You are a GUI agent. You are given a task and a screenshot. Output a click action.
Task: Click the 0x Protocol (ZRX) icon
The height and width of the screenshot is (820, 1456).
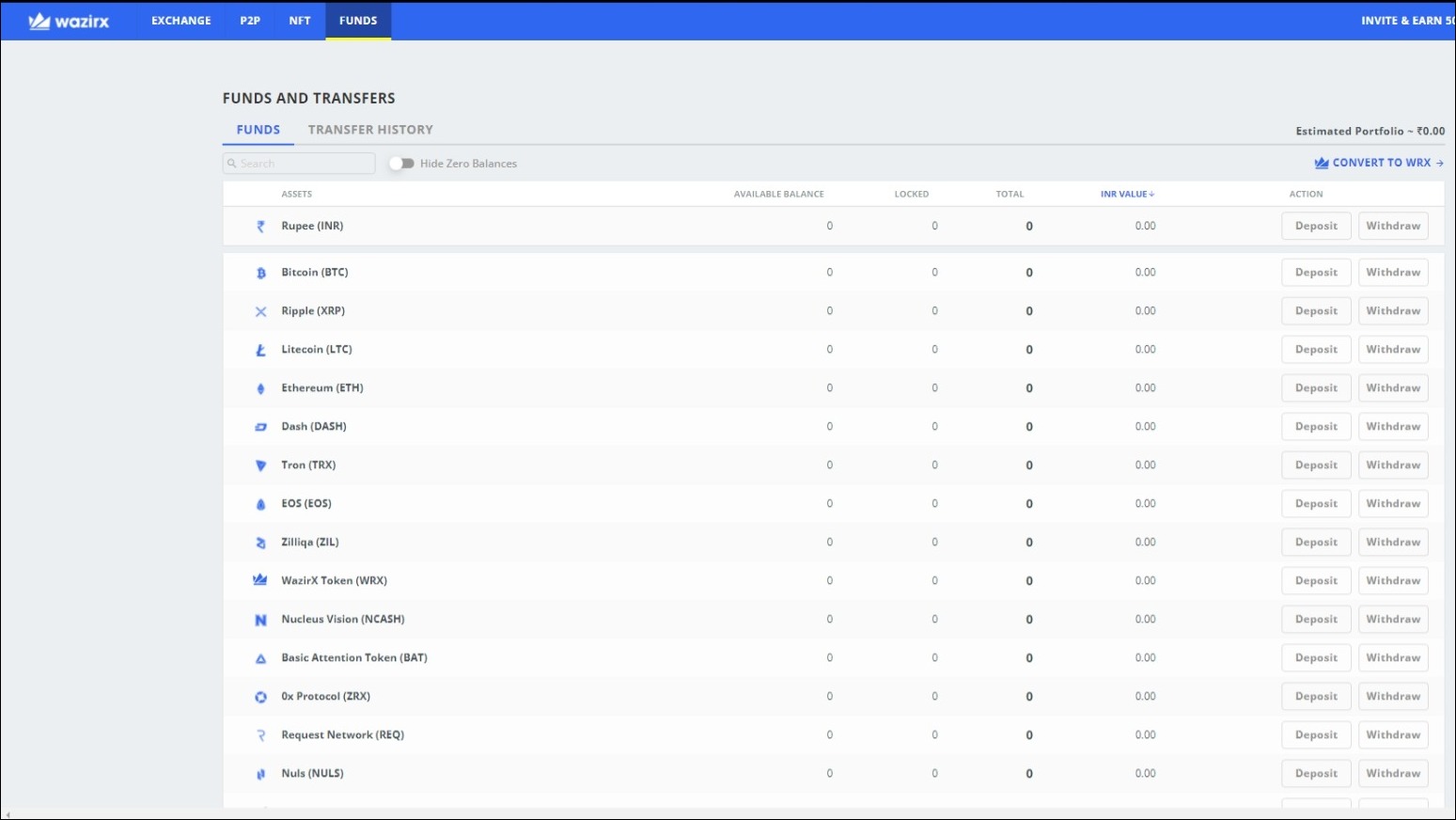[x=261, y=697]
